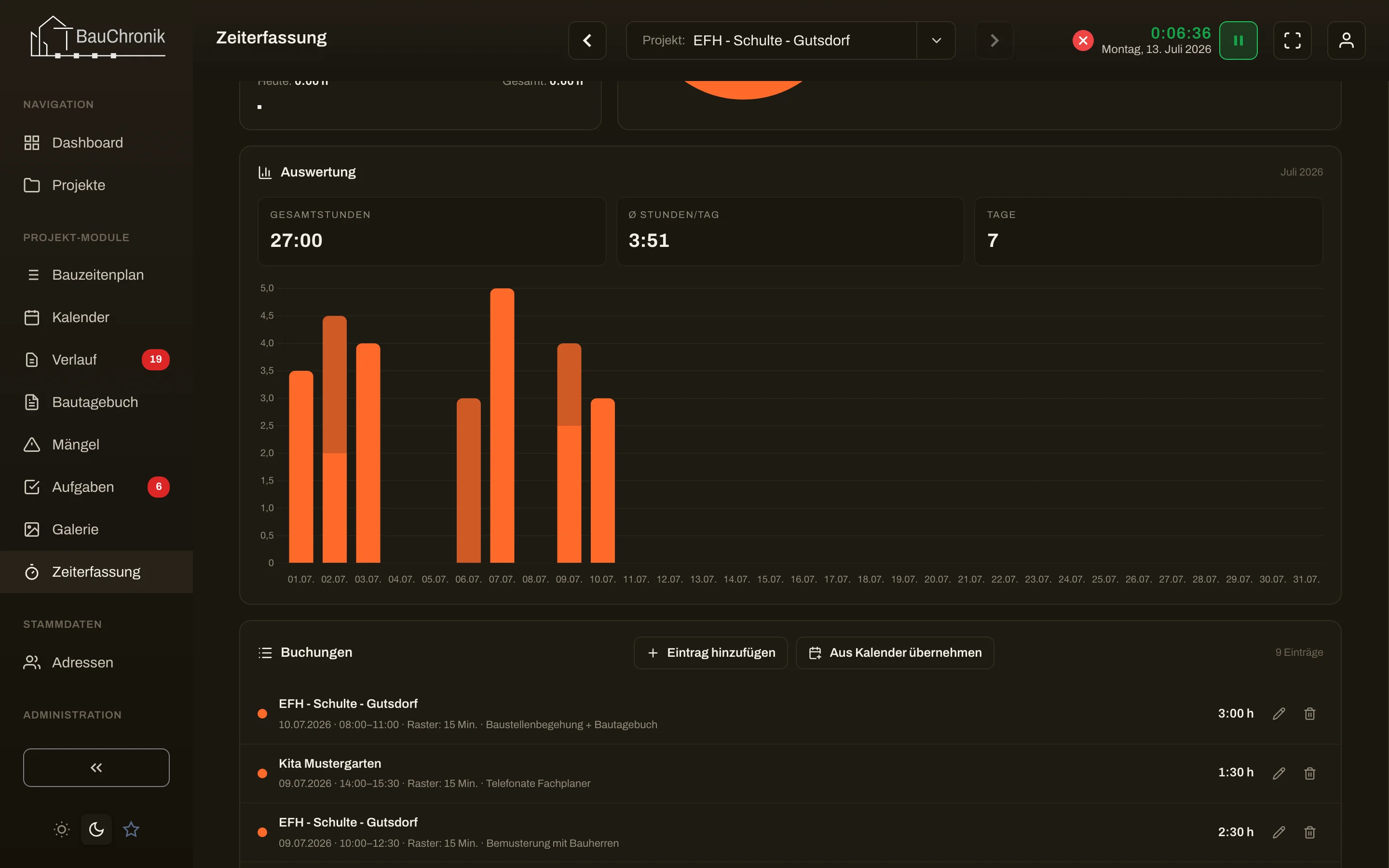
Task: Open the user profile menu
Action: coord(1346,40)
